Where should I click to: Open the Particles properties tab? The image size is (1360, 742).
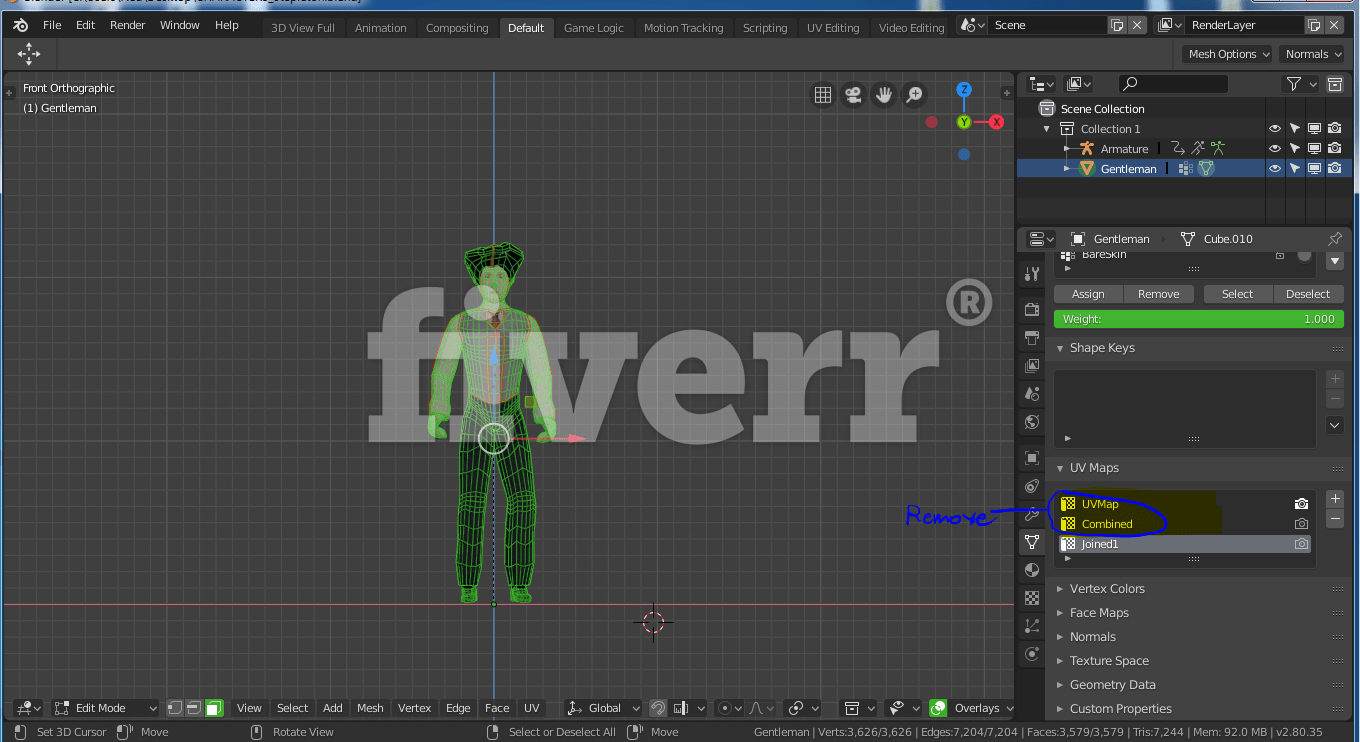pos(1032,626)
